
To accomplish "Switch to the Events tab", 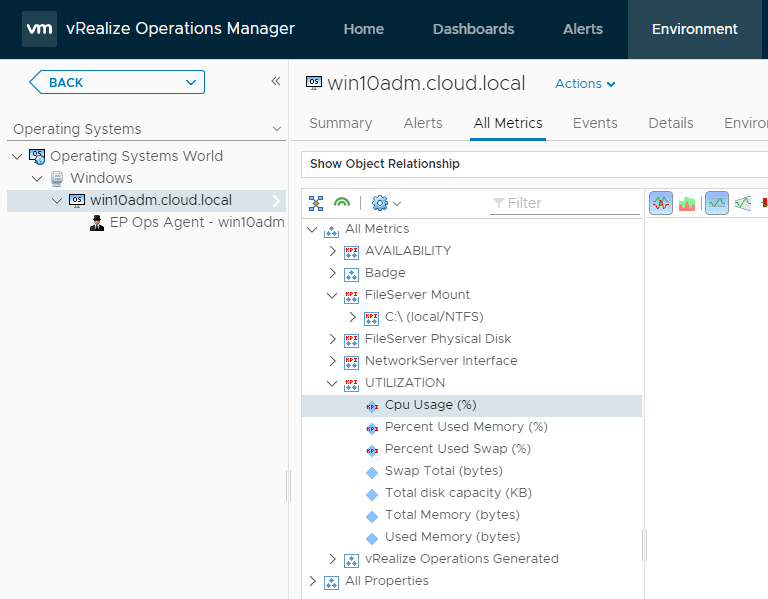I will tap(595, 123).
